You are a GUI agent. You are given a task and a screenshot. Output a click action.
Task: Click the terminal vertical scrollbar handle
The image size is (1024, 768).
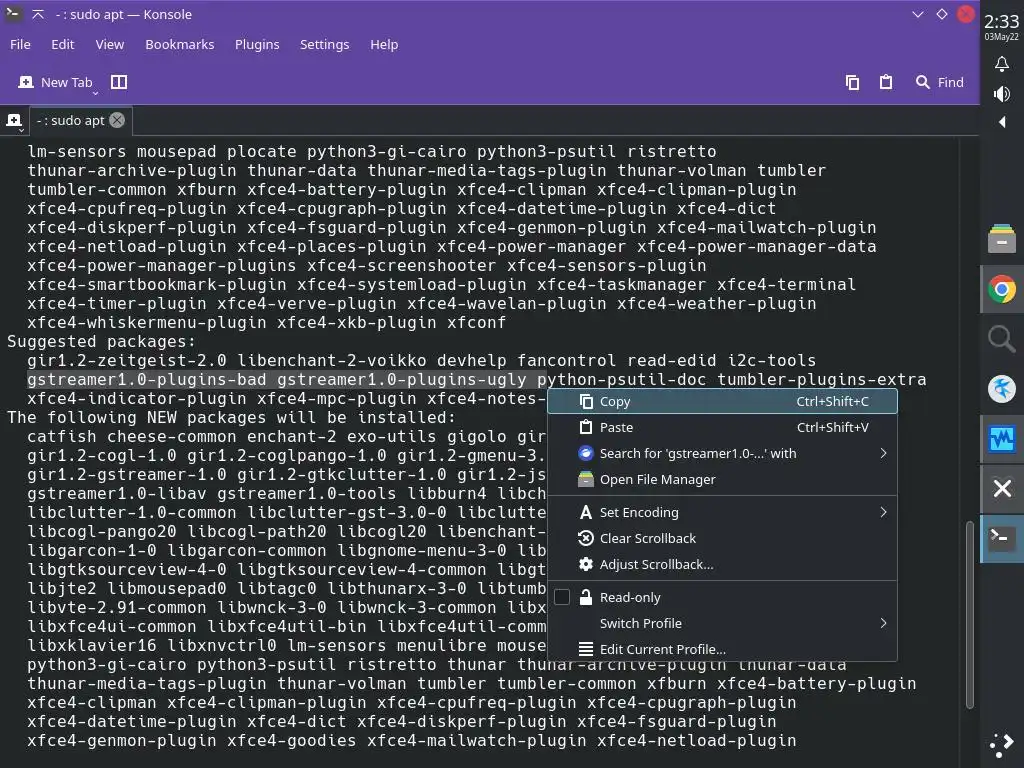point(970,614)
